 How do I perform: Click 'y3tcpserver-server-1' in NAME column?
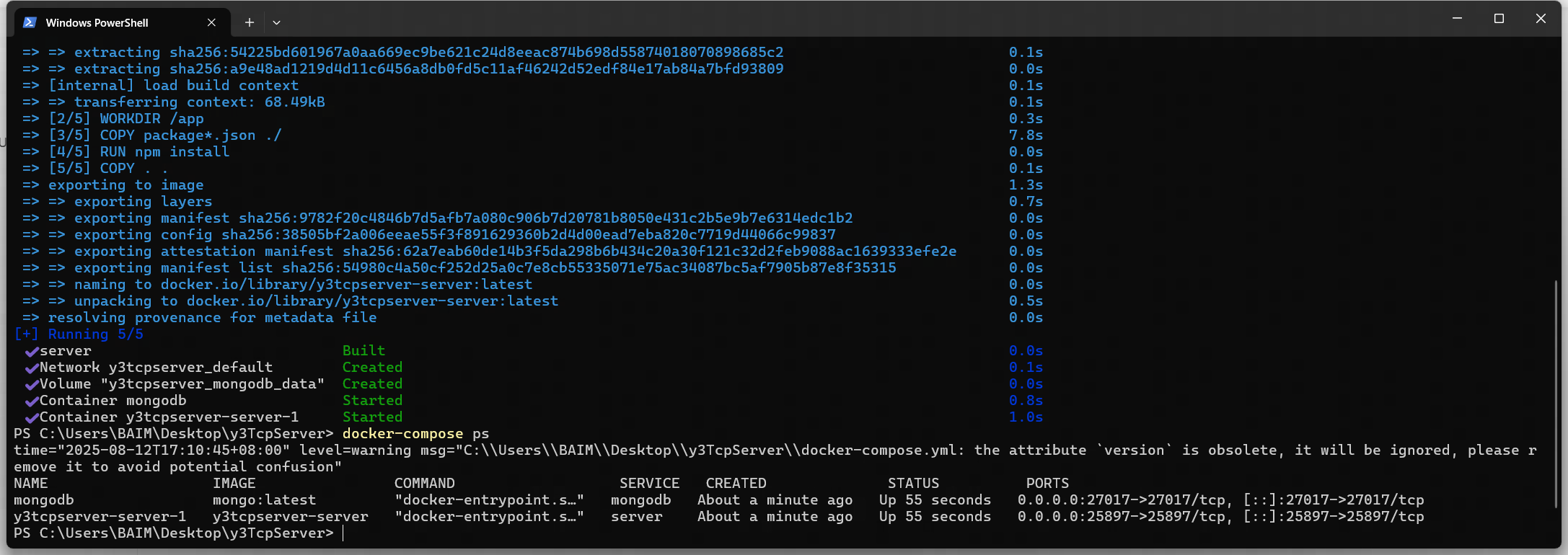[x=100, y=517]
